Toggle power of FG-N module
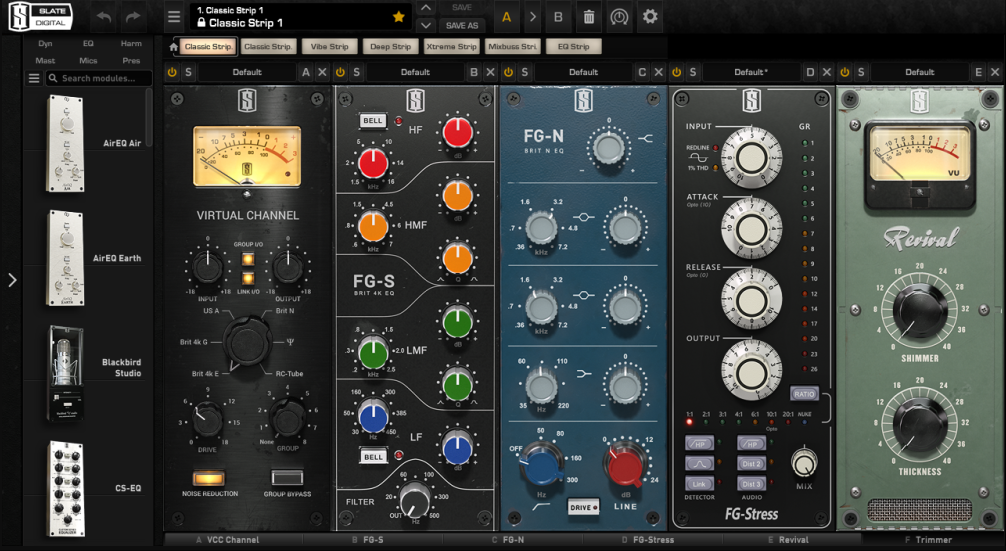The image size is (1006, 551). click(508, 72)
